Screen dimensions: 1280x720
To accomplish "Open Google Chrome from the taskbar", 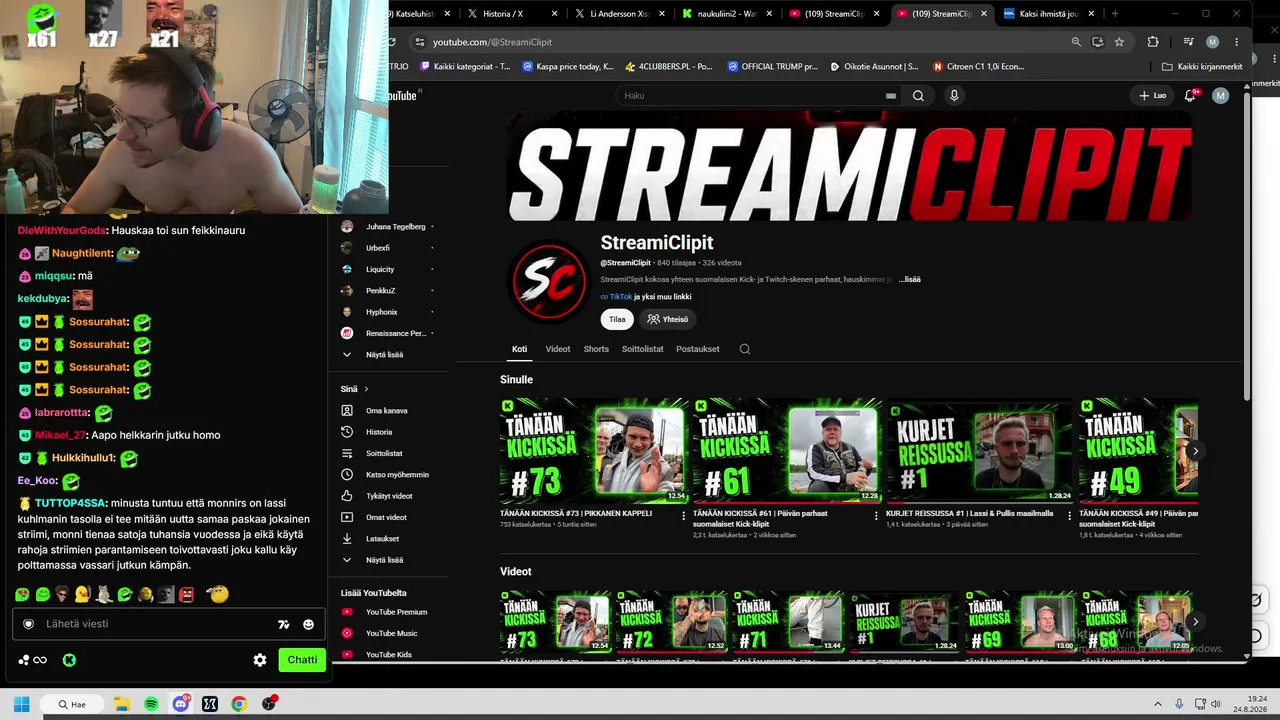I will (x=239, y=704).
